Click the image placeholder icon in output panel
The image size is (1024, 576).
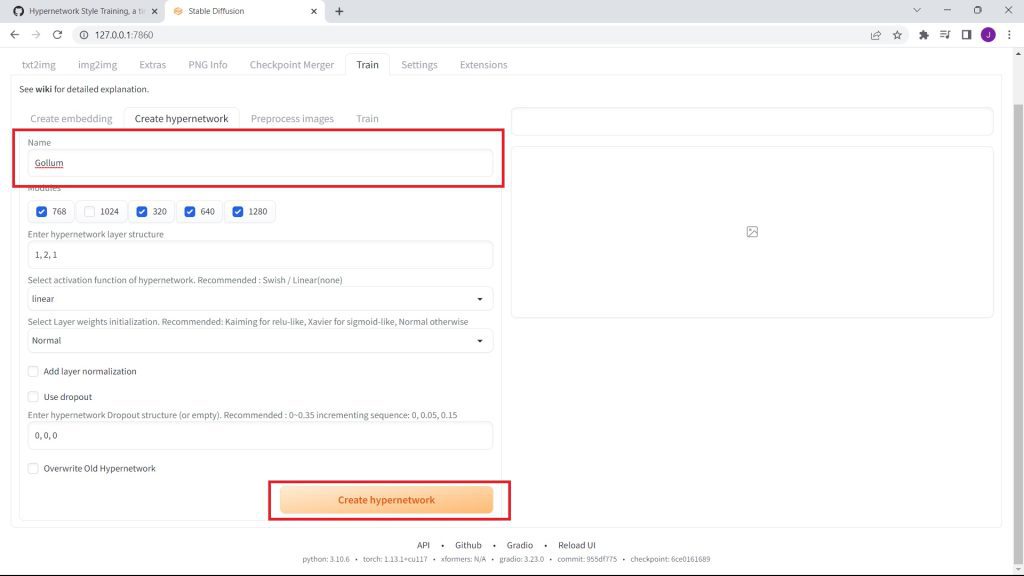click(x=752, y=232)
